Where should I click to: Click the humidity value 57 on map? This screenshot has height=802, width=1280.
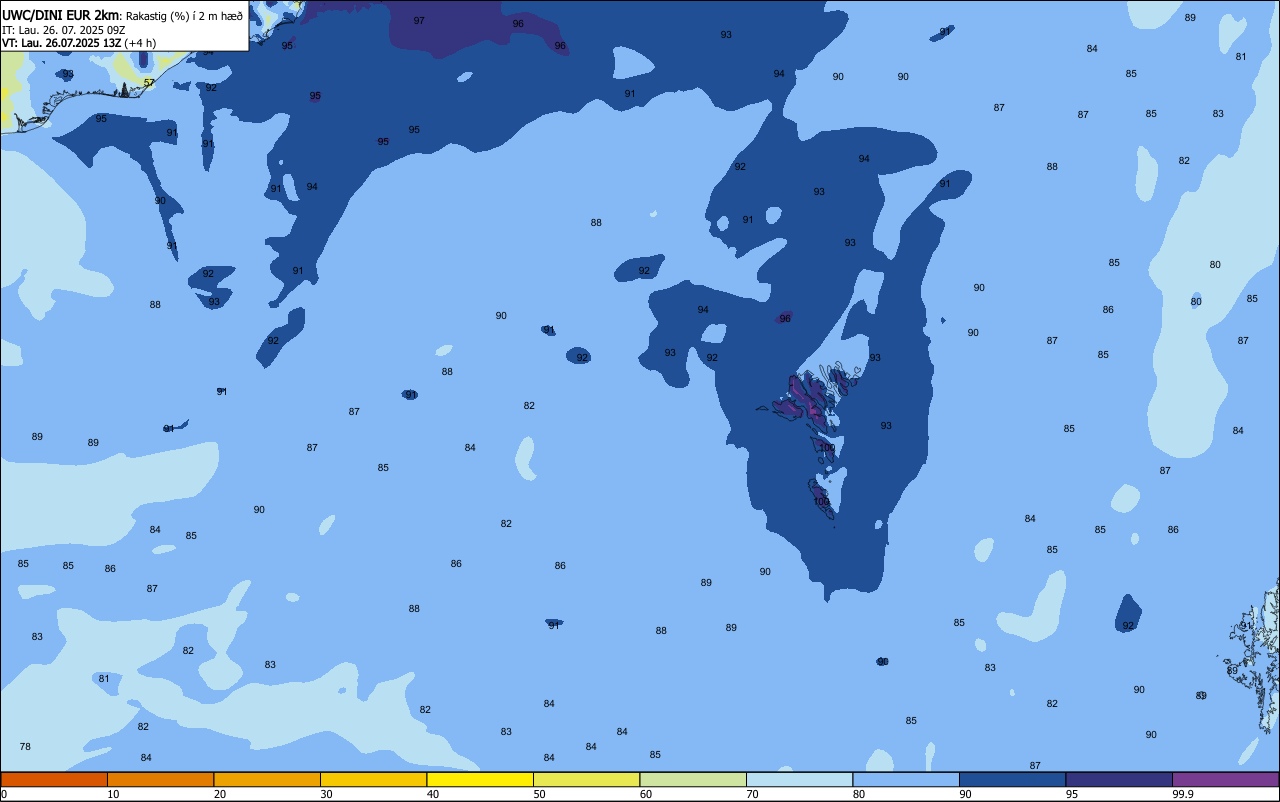(x=149, y=83)
